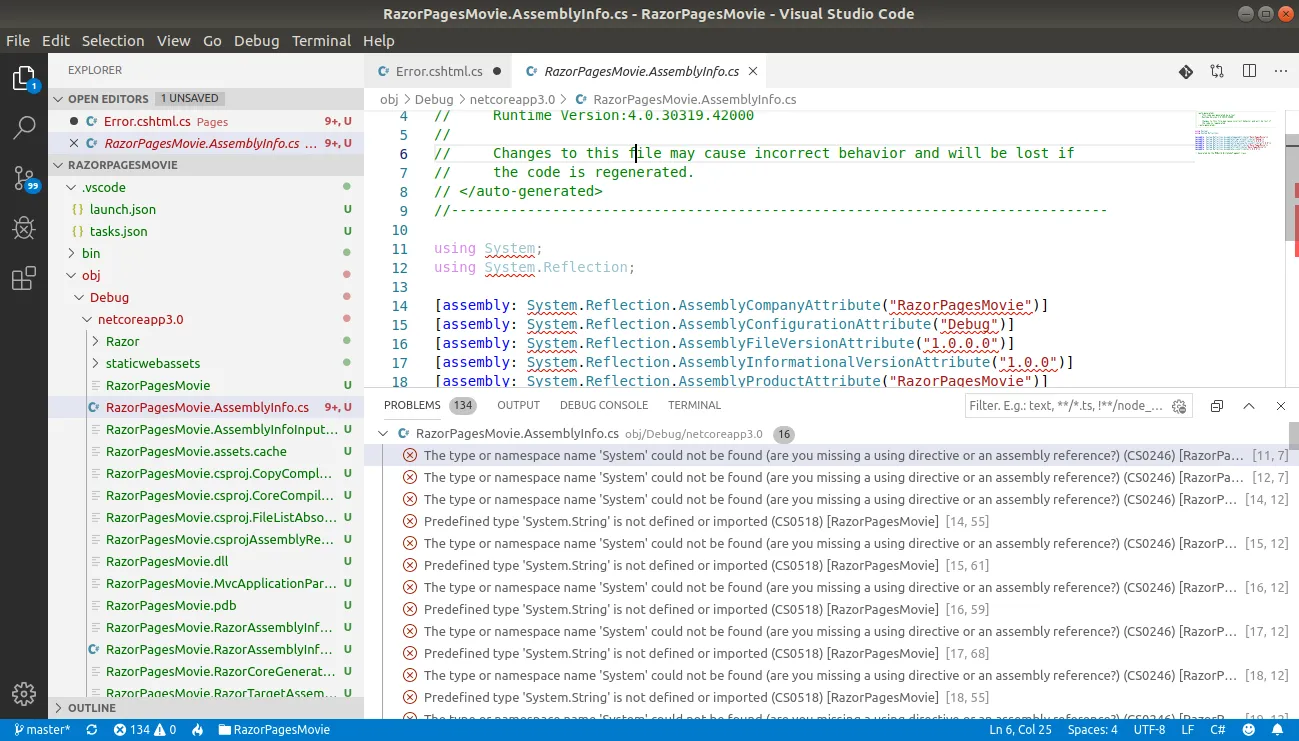This screenshot has width=1299, height=741.
Task: Open the Source Control view
Action: pyautogui.click(x=24, y=179)
